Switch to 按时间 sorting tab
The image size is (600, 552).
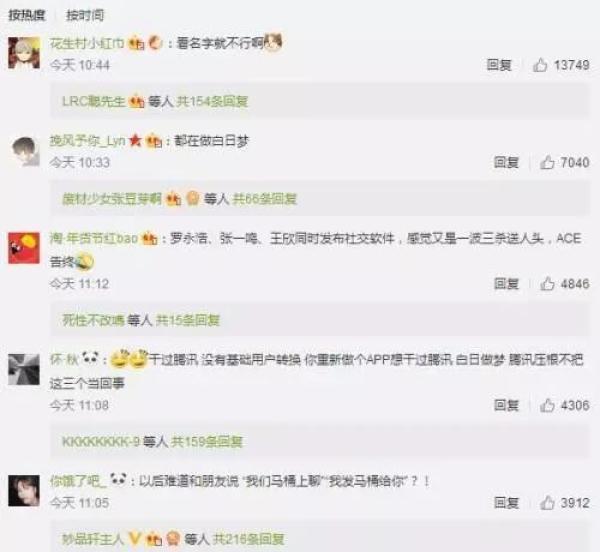85,15
